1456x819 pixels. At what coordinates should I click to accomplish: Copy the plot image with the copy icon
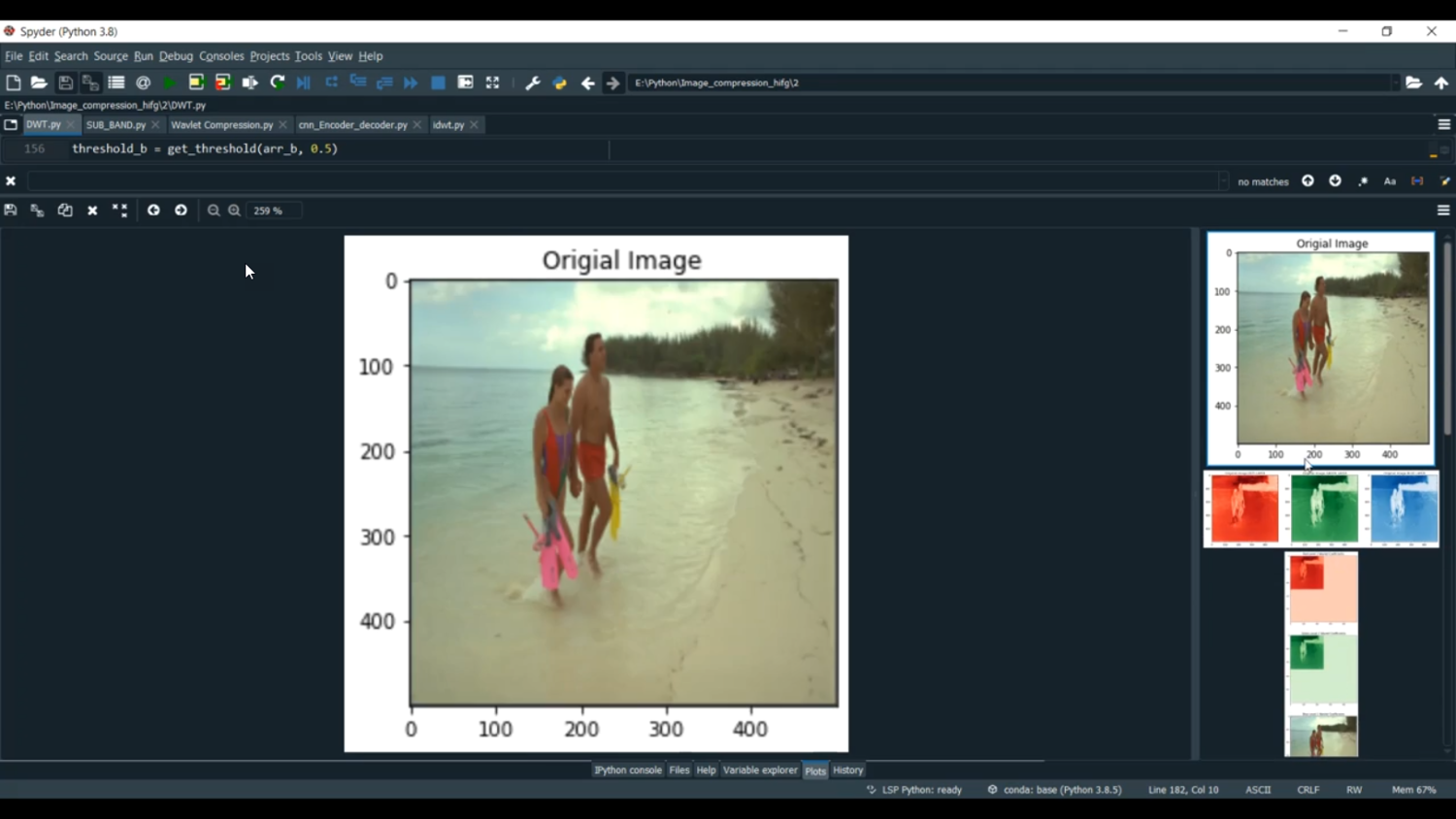[x=64, y=210]
